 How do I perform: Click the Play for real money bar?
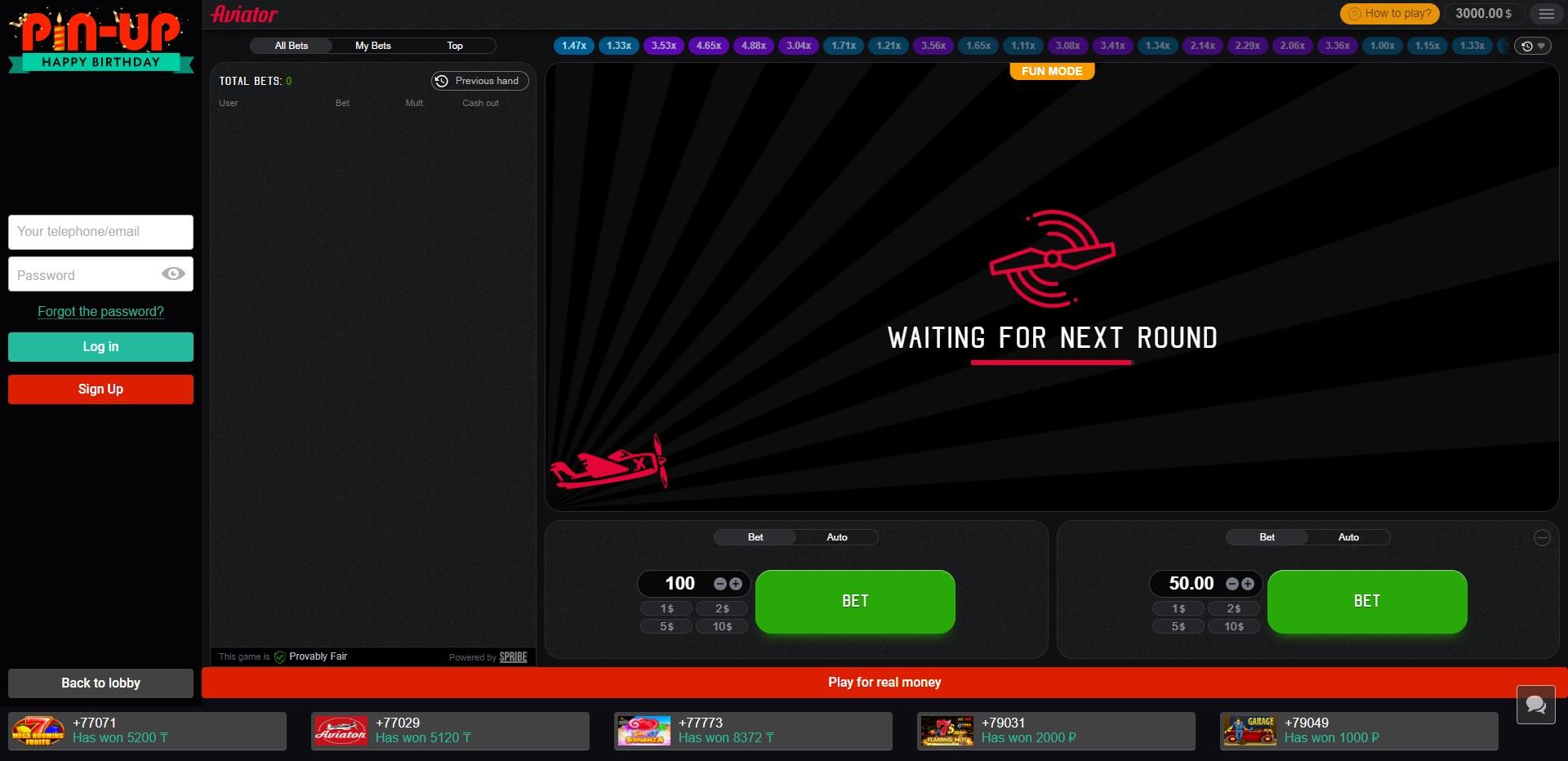(x=884, y=683)
